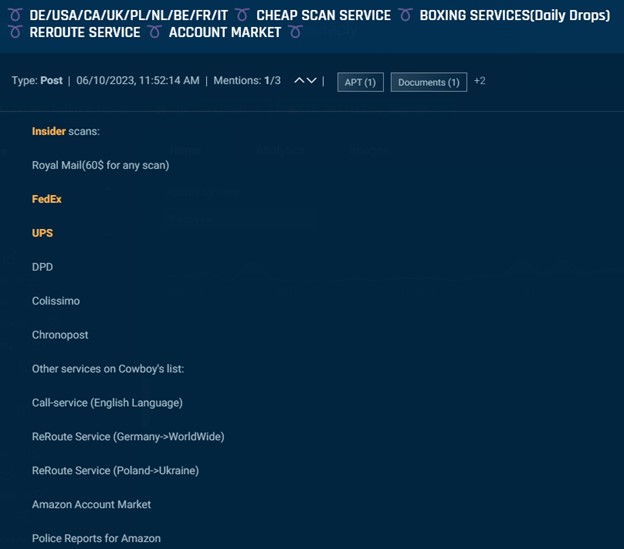Click 'BOXING SERVICES(Daily Drops)' in the title
The width and height of the screenshot is (624, 549).
515,16
